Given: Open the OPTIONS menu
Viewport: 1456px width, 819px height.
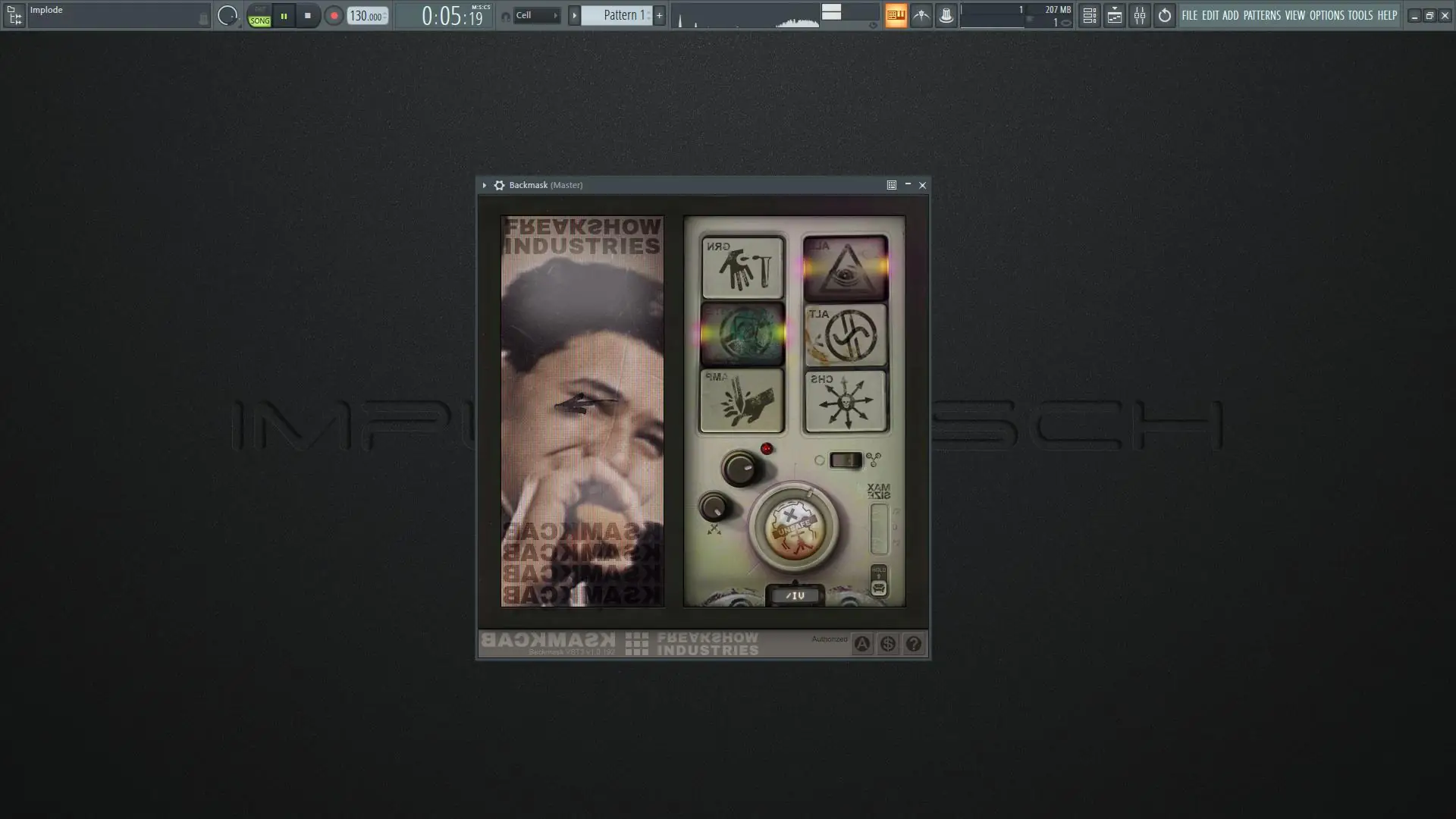Looking at the screenshot, I should [x=1326, y=15].
